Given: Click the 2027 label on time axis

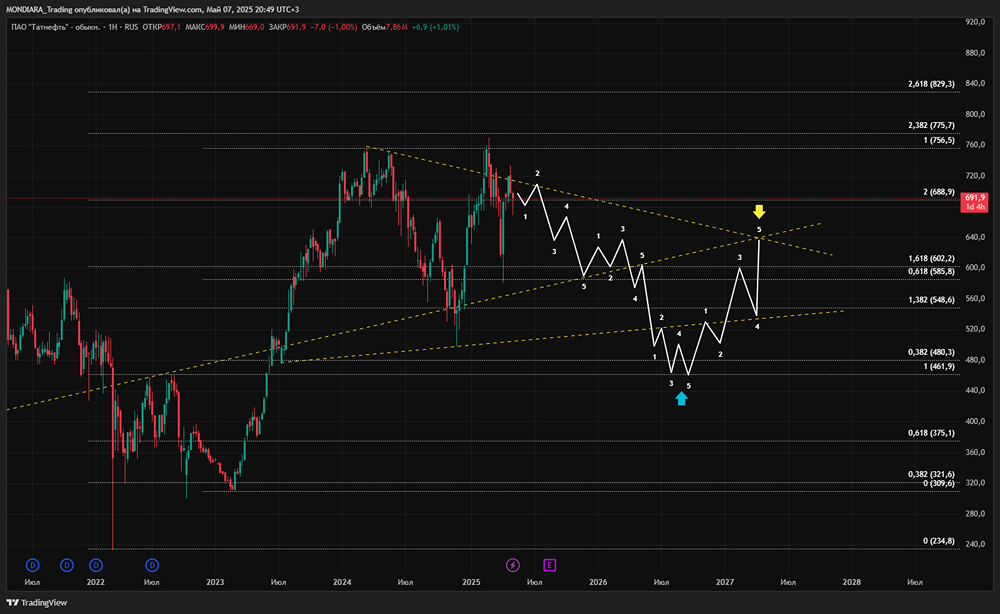Looking at the screenshot, I should pyautogui.click(x=725, y=580).
